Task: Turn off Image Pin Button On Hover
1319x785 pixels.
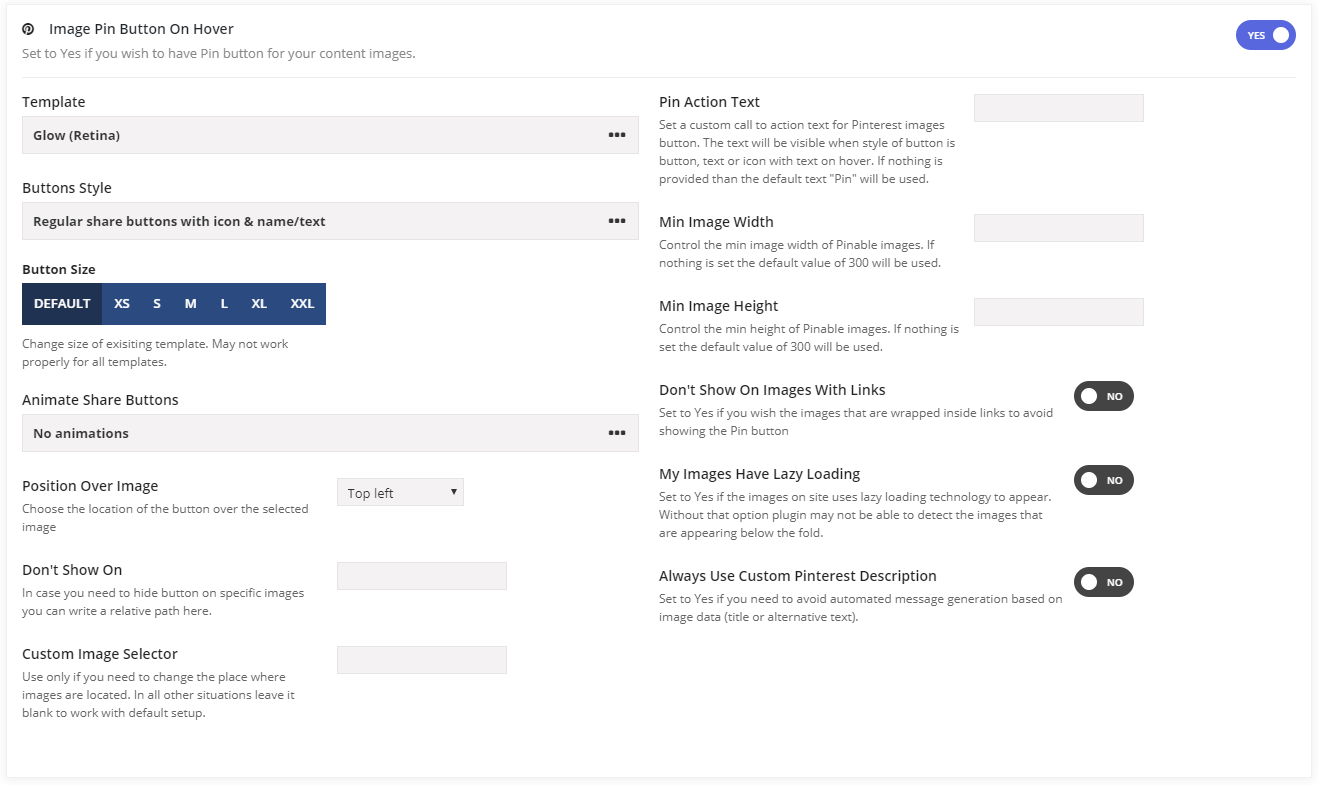Action: click(x=1265, y=35)
